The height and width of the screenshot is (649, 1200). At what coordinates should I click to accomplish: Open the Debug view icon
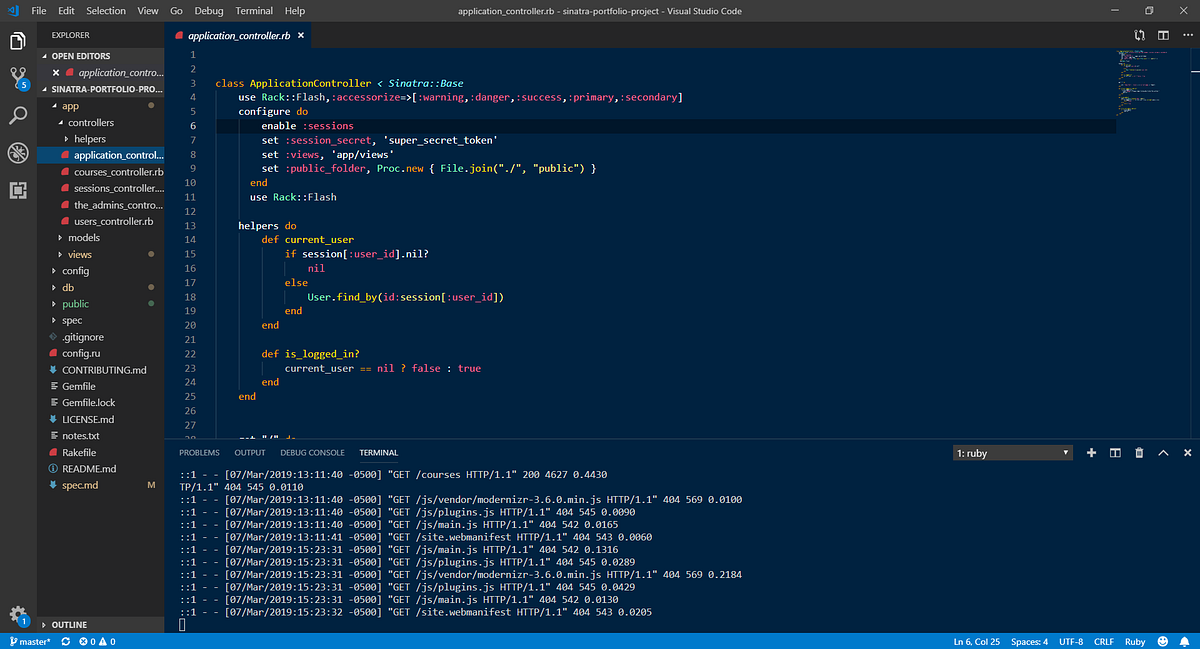pyautogui.click(x=17, y=152)
